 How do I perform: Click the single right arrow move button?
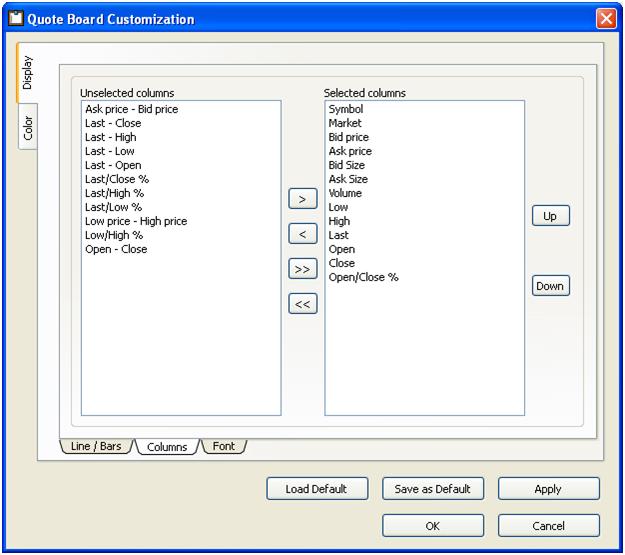click(302, 199)
